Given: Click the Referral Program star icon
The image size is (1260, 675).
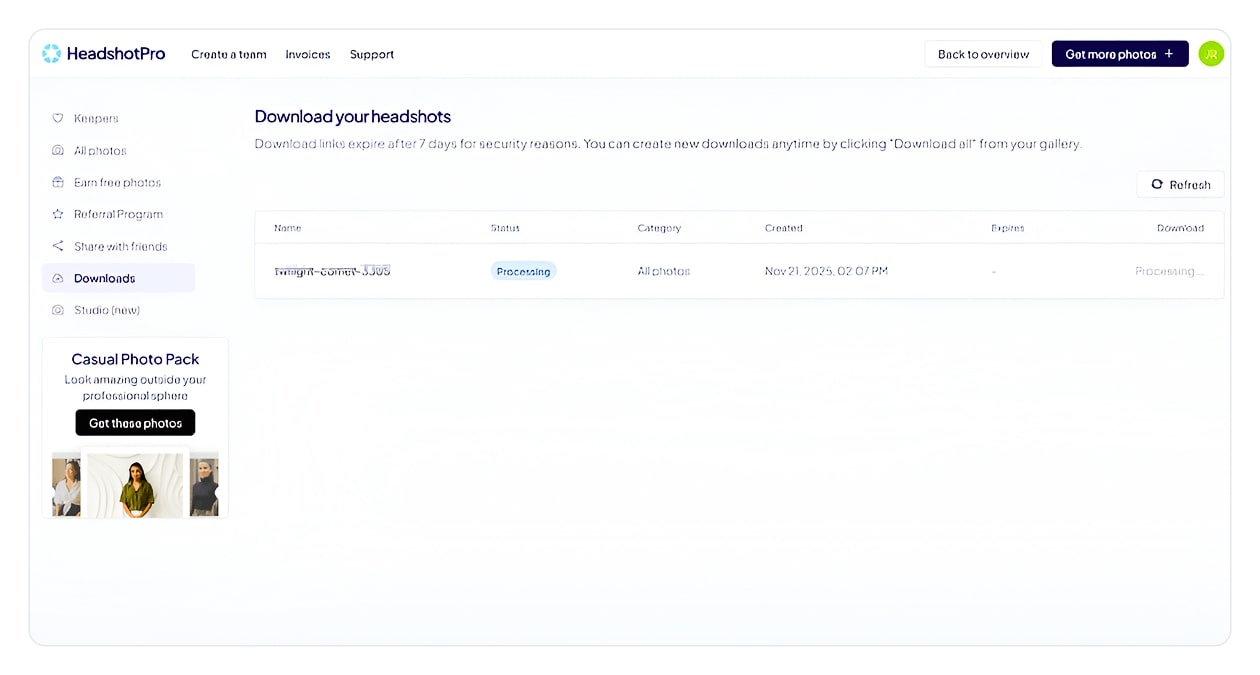Looking at the screenshot, I should [x=58, y=214].
